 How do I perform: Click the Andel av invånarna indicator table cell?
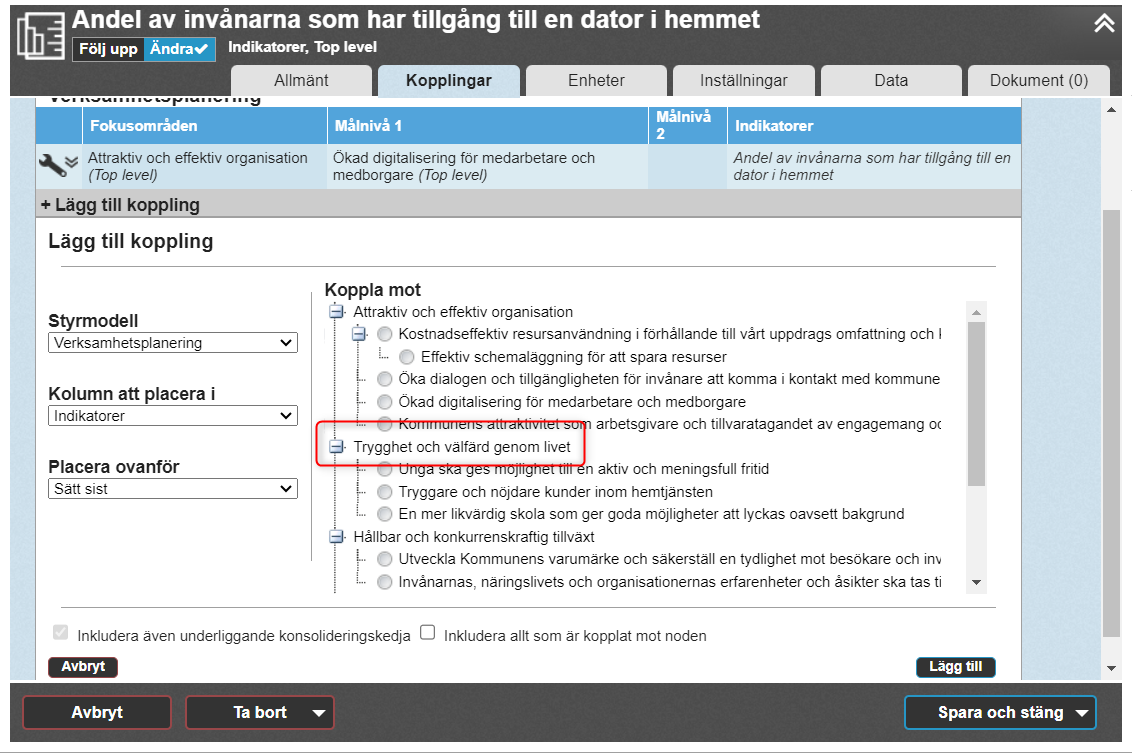pyautogui.click(x=874, y=167)
